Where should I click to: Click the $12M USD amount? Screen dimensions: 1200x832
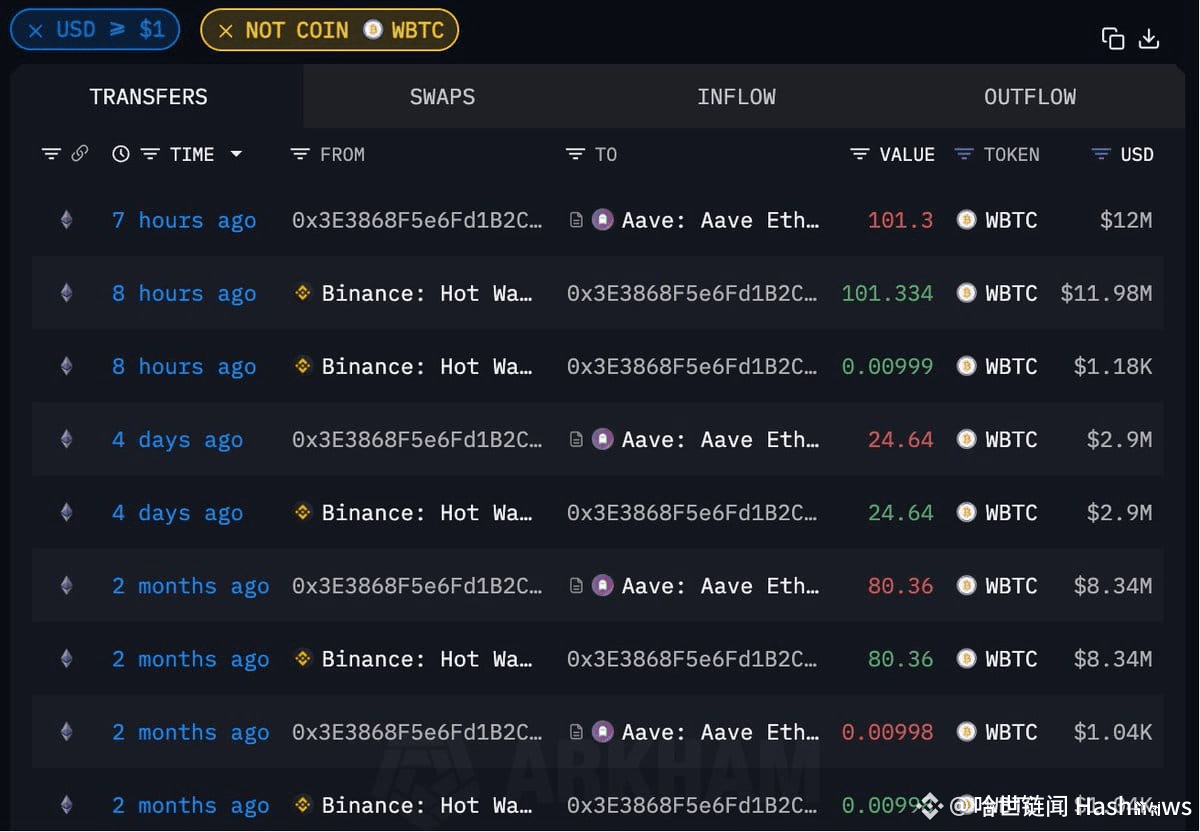pos(1126,220)
